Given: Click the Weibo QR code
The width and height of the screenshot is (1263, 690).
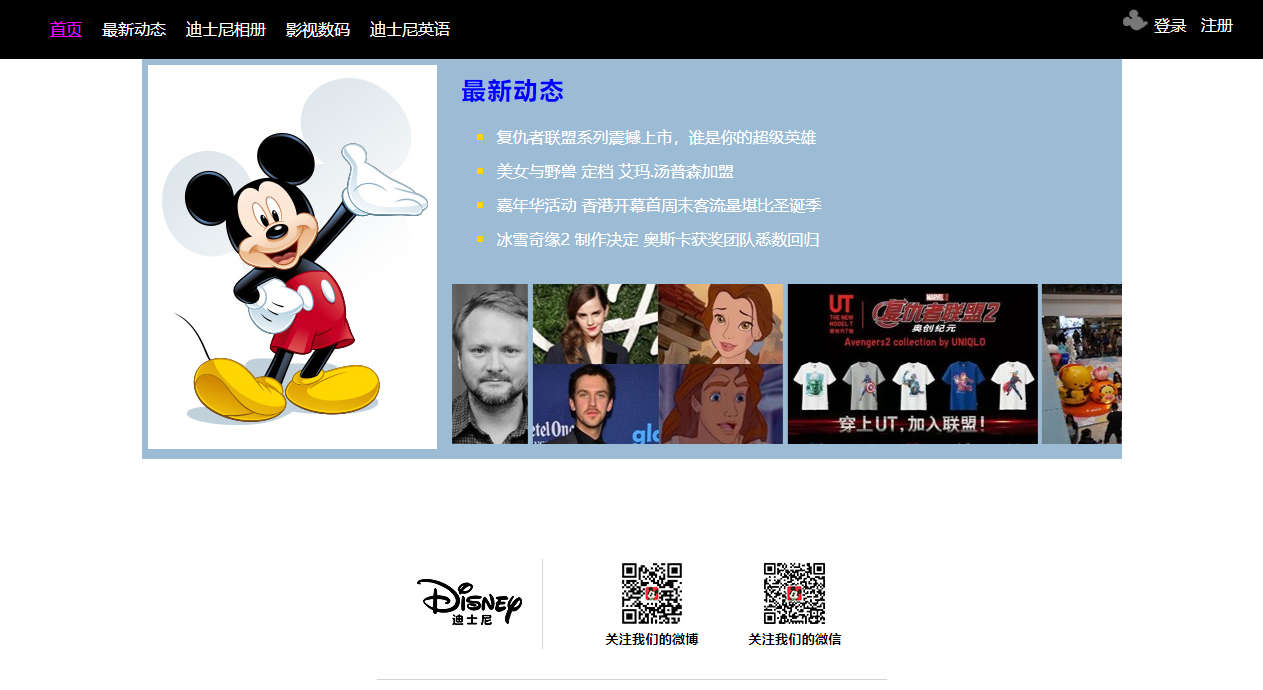Looking at the screenshot, I should 652,593.
